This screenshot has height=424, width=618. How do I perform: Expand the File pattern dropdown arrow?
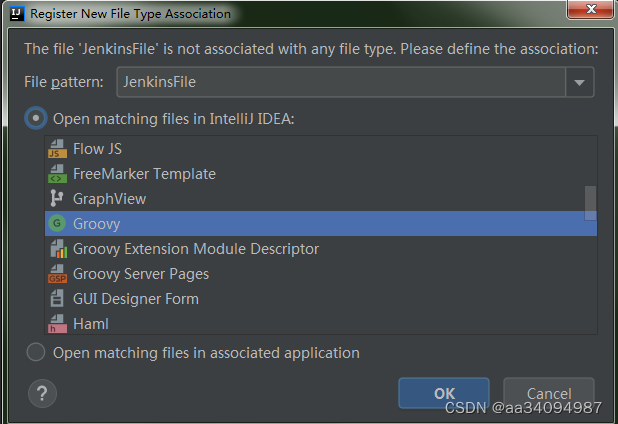pyautogui.click(x=579, y=82)
